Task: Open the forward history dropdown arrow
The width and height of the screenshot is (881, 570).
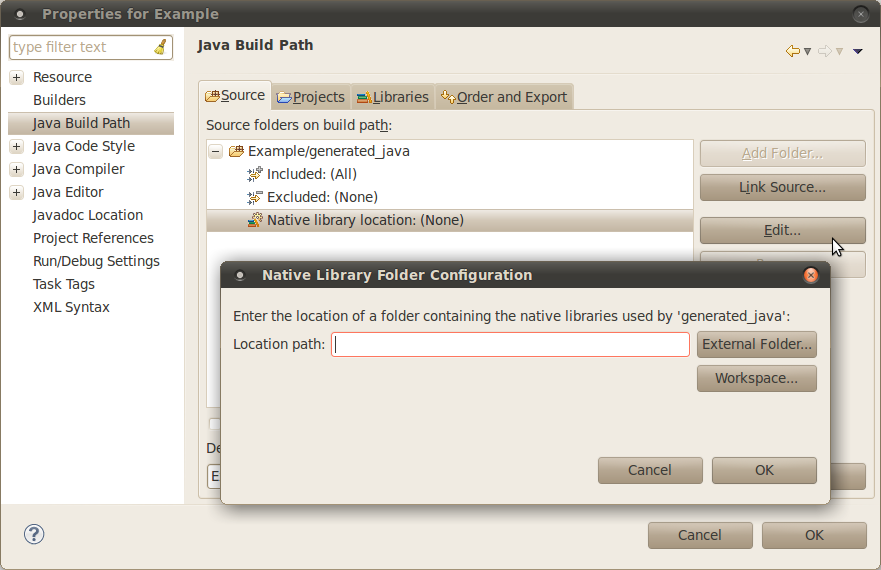Action: tap(839, 52)
